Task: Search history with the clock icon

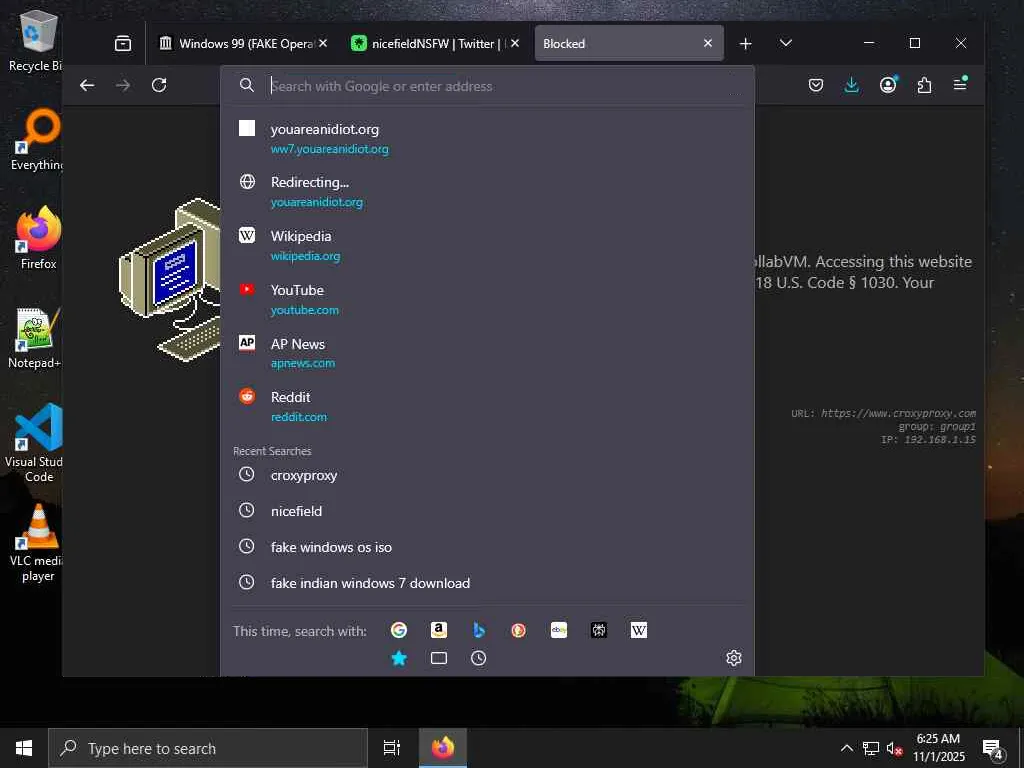Action: point(479,658)
